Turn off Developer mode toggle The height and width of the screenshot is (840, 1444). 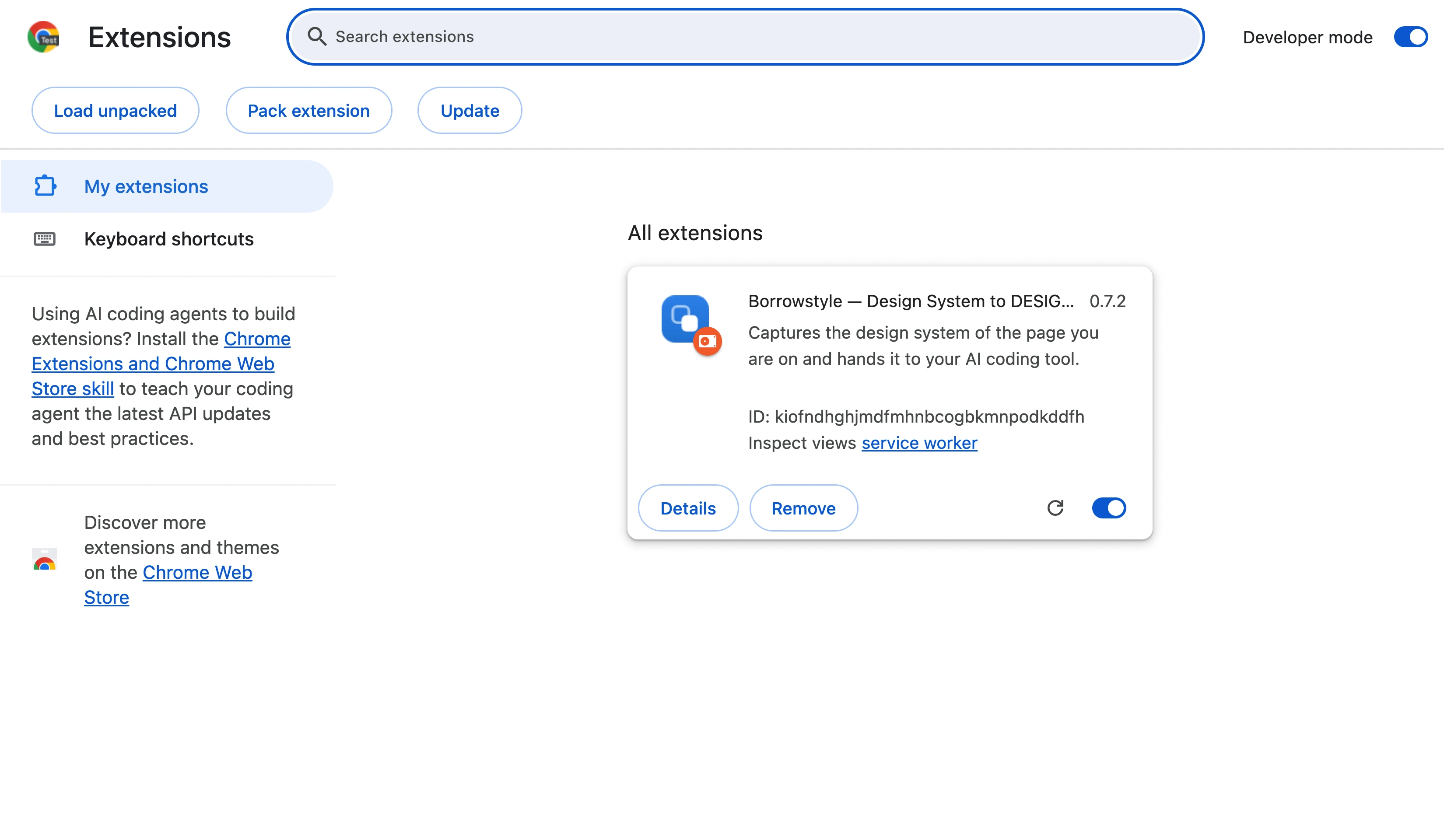pos(1411,37)
